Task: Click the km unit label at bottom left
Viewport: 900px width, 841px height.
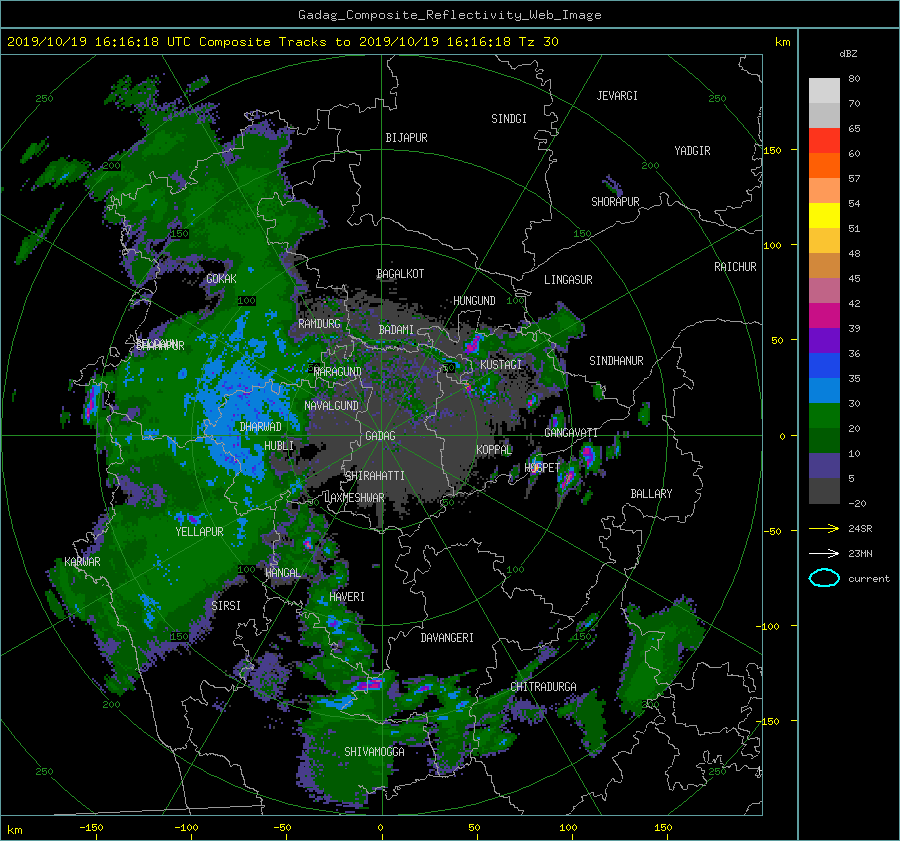Action: 14,830
